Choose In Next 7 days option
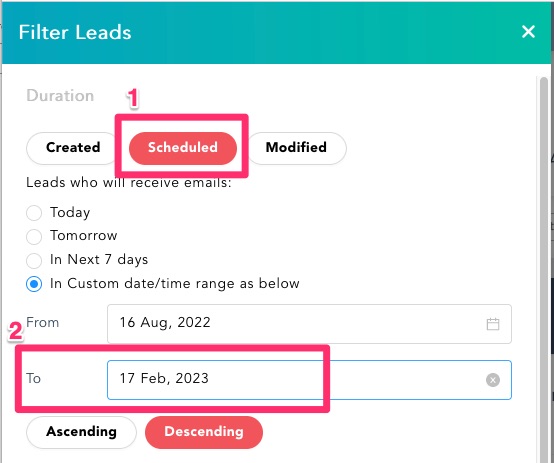 tap(34, 260)
